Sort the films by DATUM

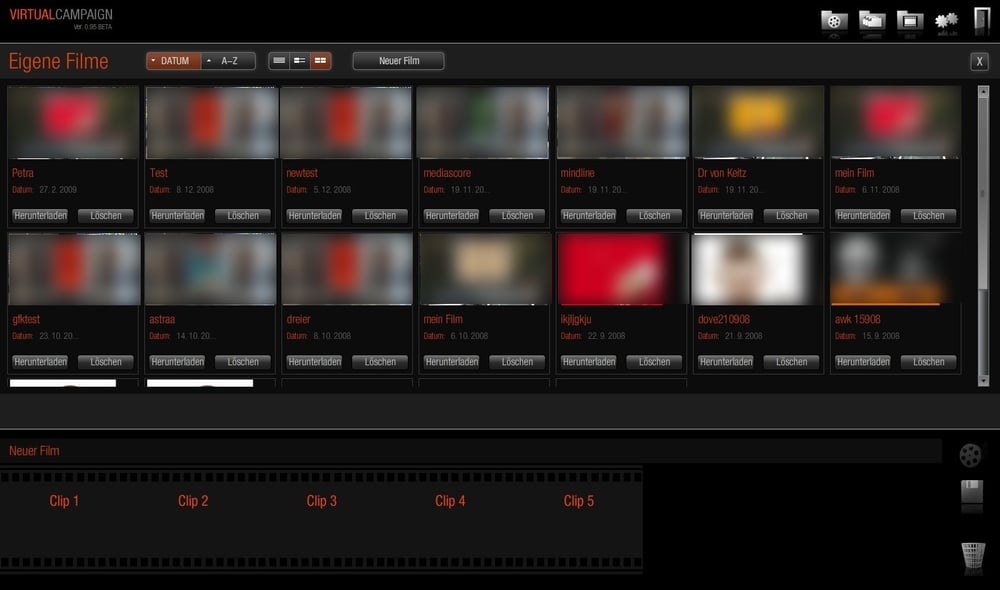tap(173, 61)
